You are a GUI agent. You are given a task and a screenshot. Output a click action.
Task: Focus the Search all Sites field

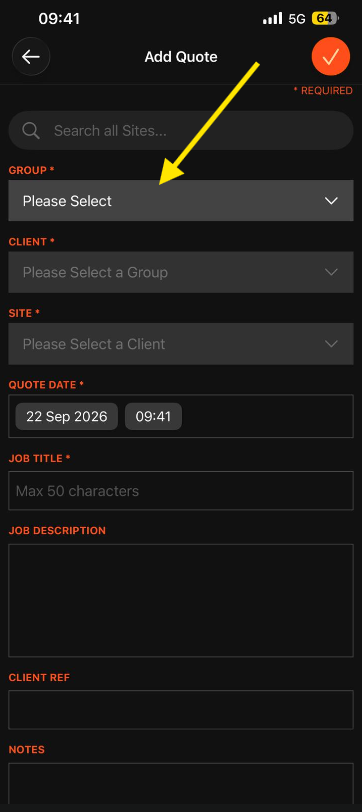click(181, 130)
